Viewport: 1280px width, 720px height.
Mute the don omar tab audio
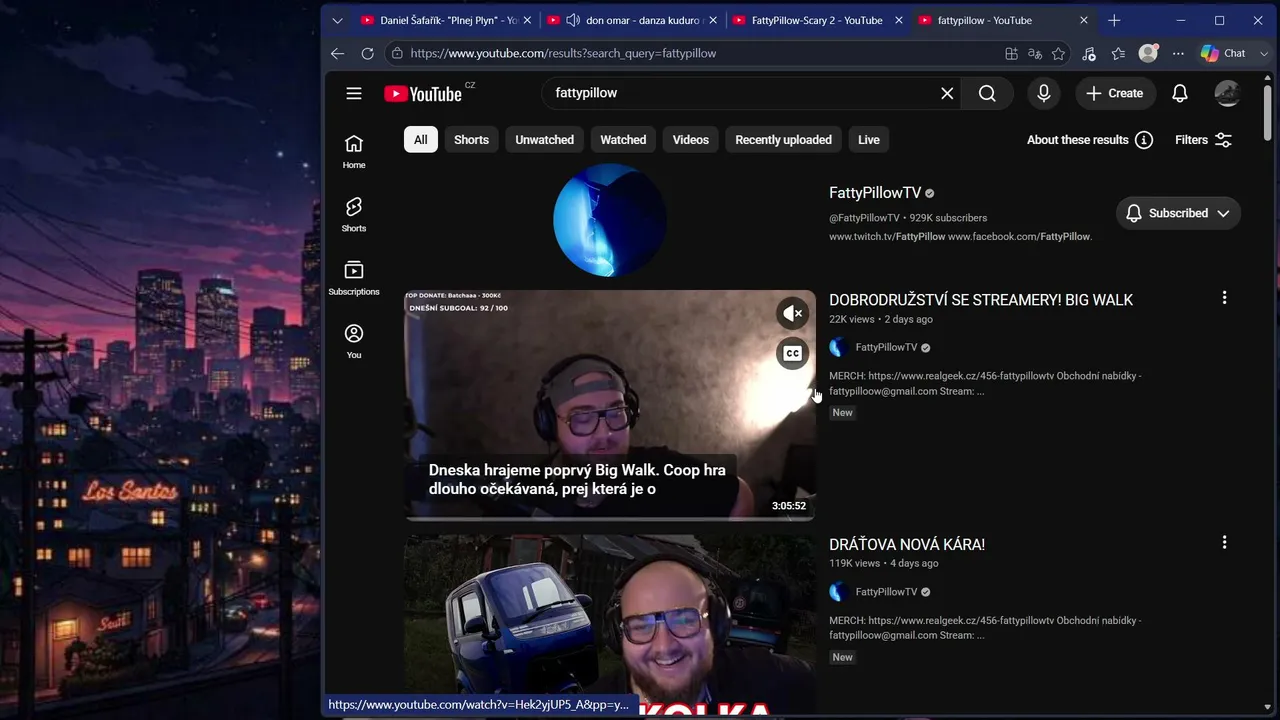[x=573, y=20]
